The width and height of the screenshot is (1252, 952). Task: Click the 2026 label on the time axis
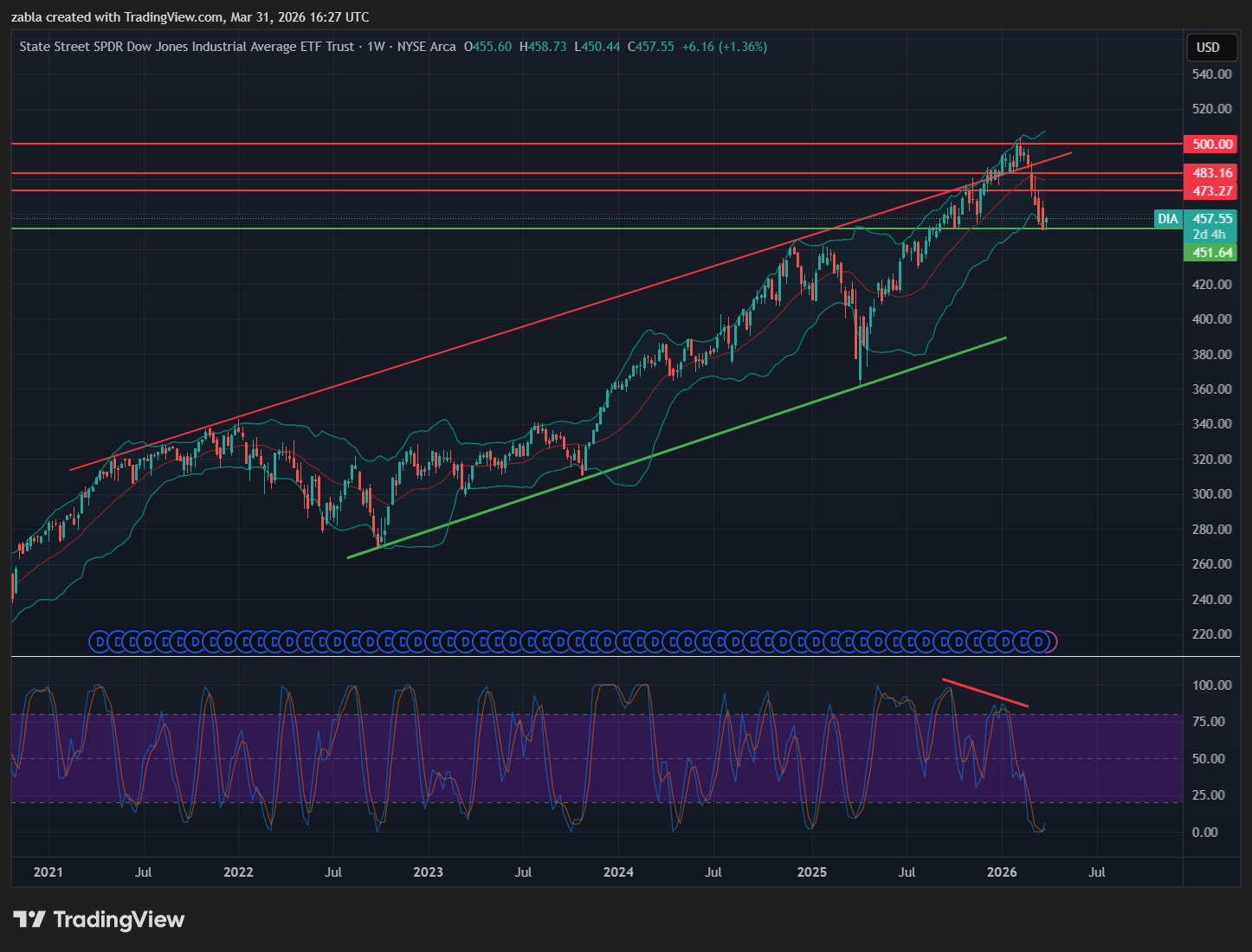(1002, 872)
